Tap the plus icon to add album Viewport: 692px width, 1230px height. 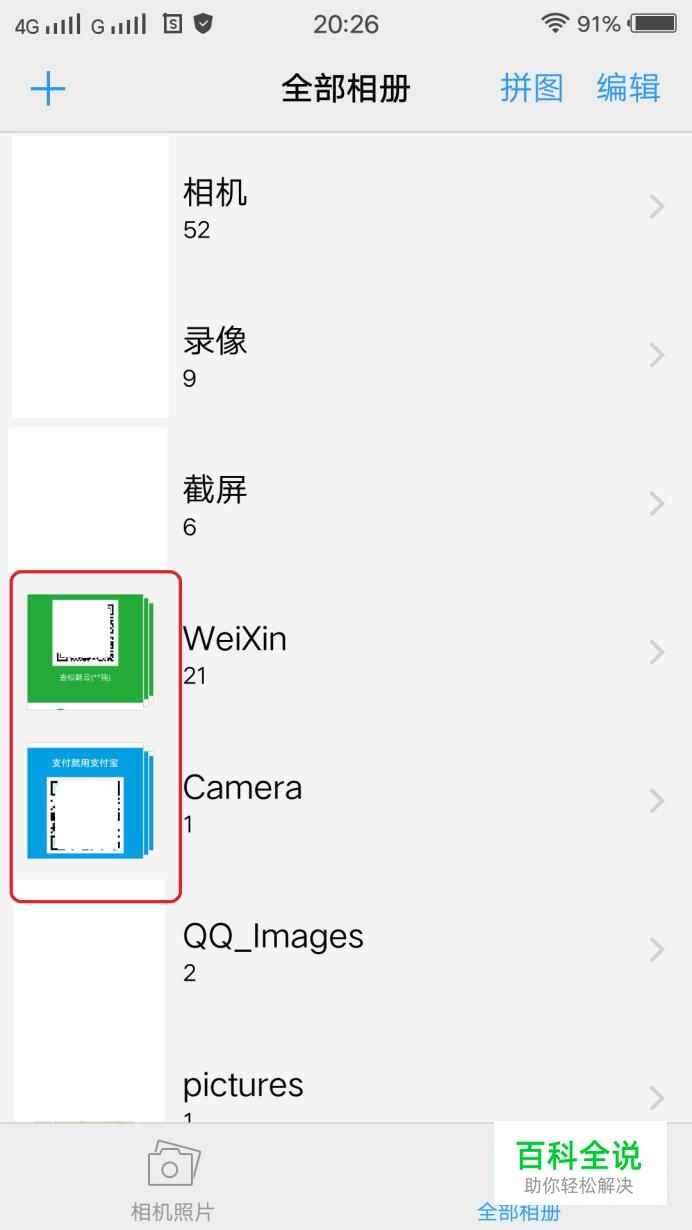(48, 89)
